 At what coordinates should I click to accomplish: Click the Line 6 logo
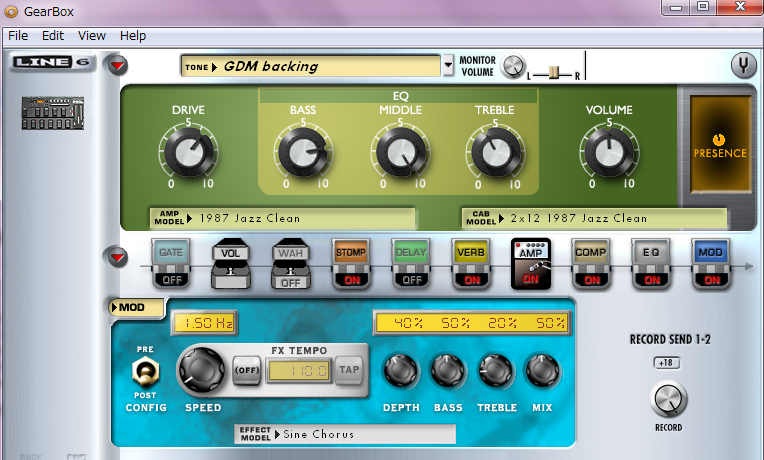[x=51, y=62]
